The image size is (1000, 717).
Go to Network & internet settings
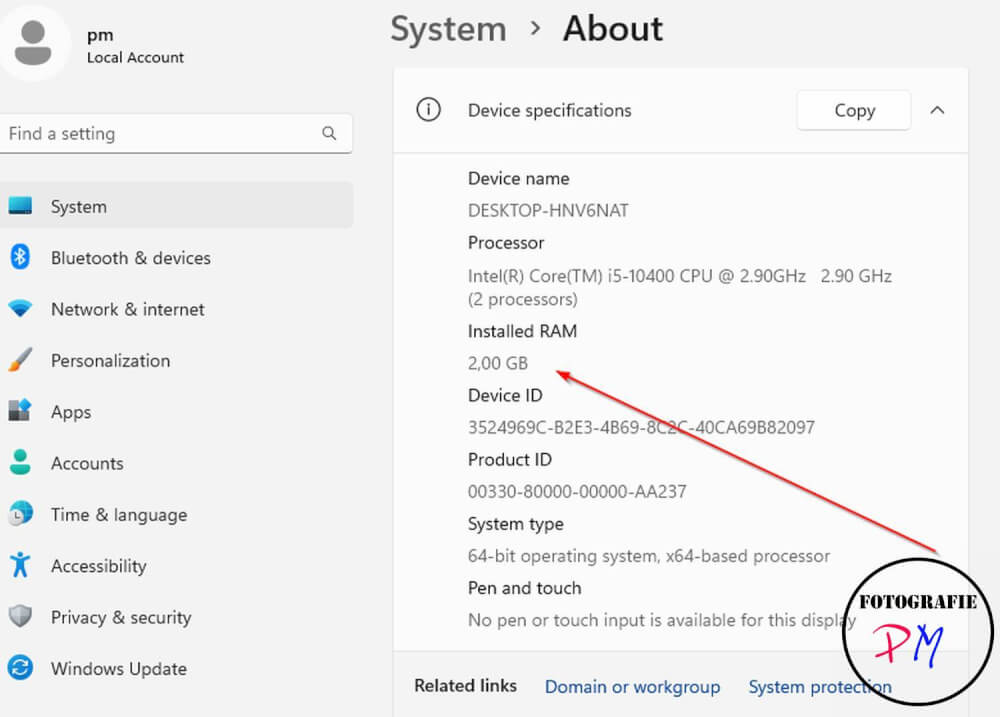(176, 309)
